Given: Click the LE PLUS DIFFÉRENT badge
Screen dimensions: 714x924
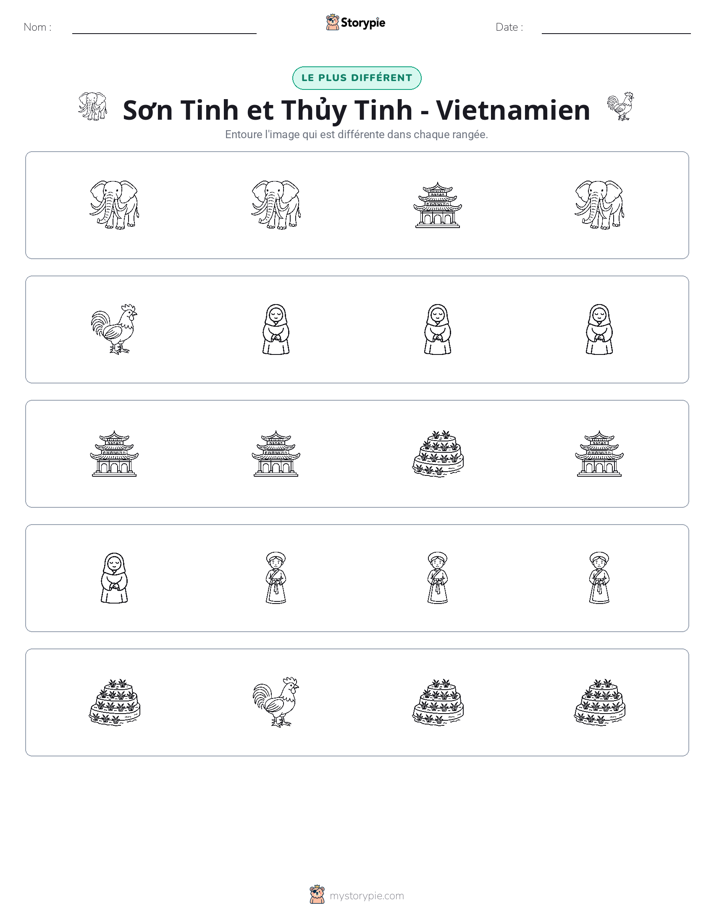Looking at the screenshot, I should pos(357,78).
